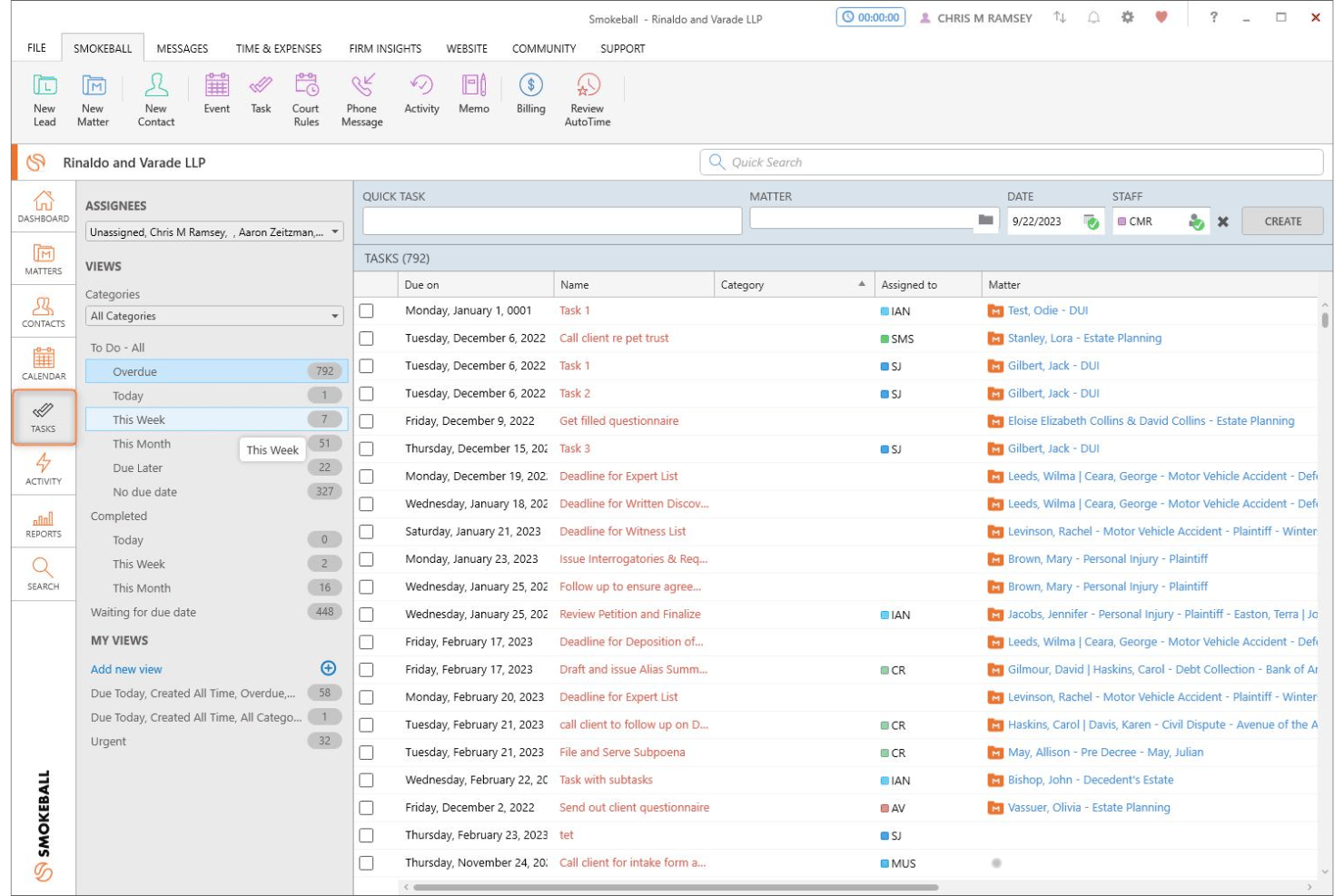
Task: Click the timer clock showing 00:00:00
Action: pyautogui.click(x=871, y=17)
